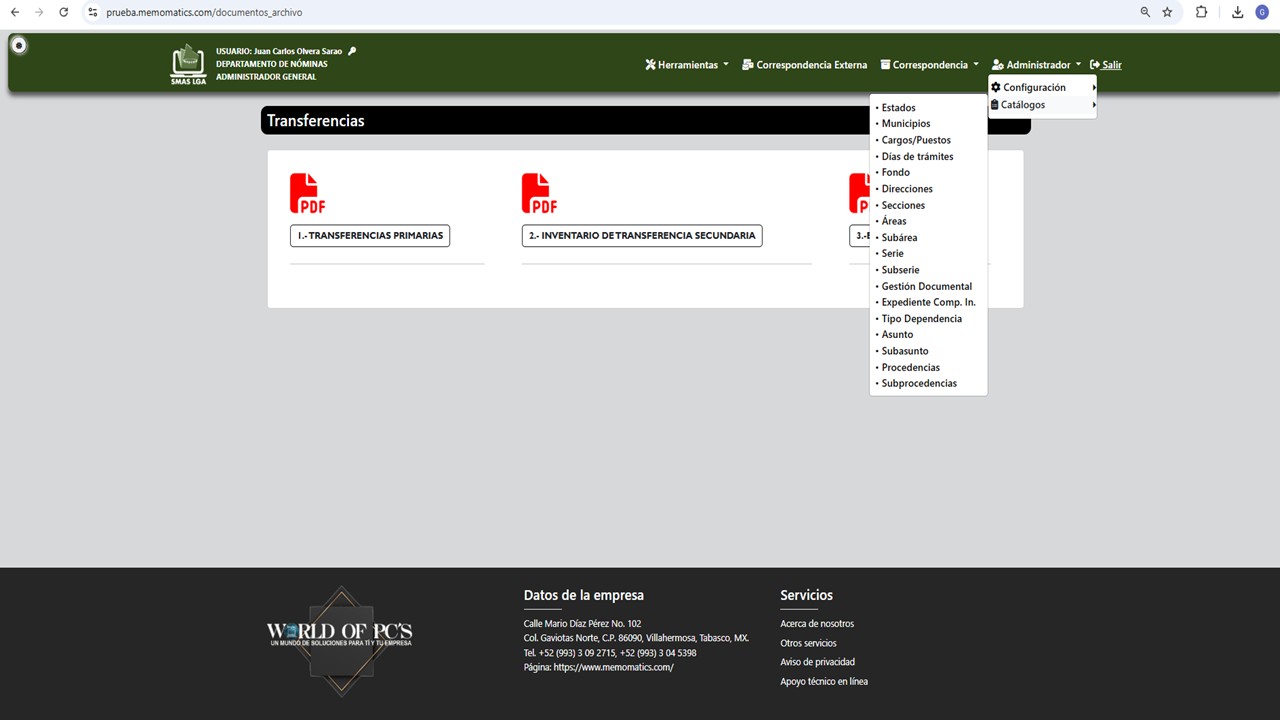Expand the Herramientas dropdown menu
Screen dimensions: 1280x720
tap(687, 65)
